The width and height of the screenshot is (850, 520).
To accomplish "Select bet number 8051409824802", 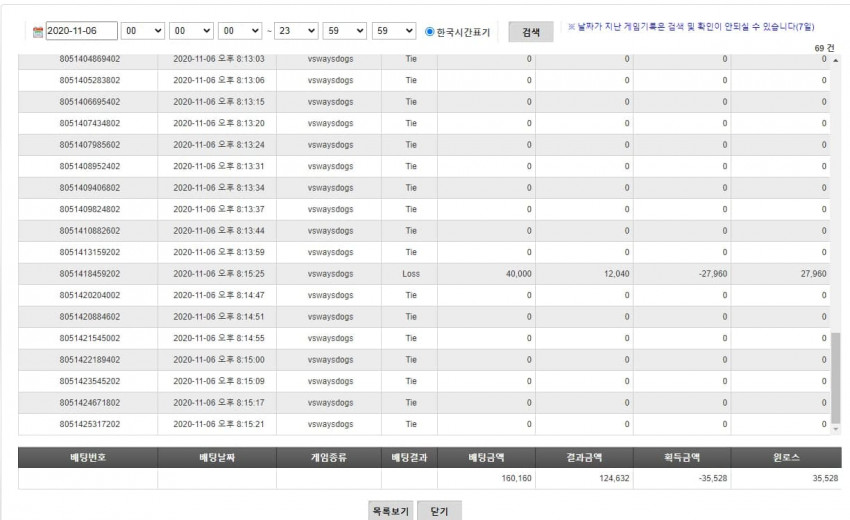I will pyautogui.click(x=89, y=209).
